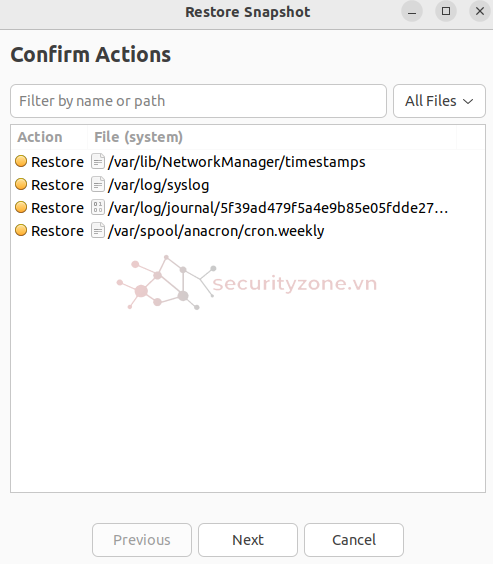Click the orange status dot beside /var/log/syslog
493x564 pixels.
[x=21, y=184]
